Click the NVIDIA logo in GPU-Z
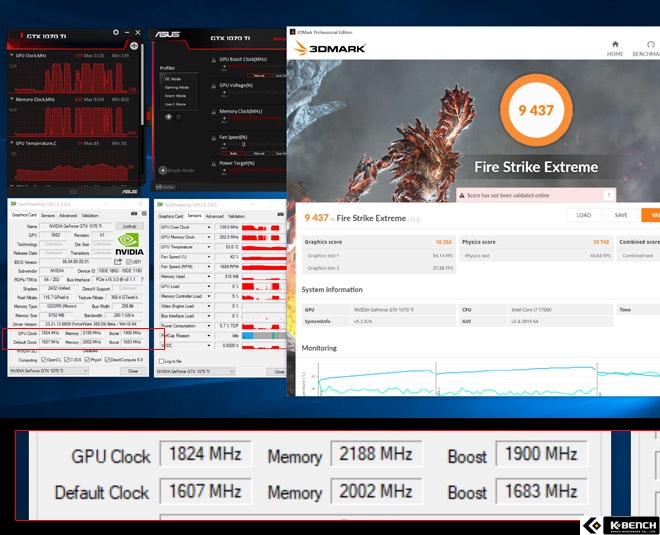Image resolution: width=660 pixels, height=535 pixels. (x=129, y=245)
